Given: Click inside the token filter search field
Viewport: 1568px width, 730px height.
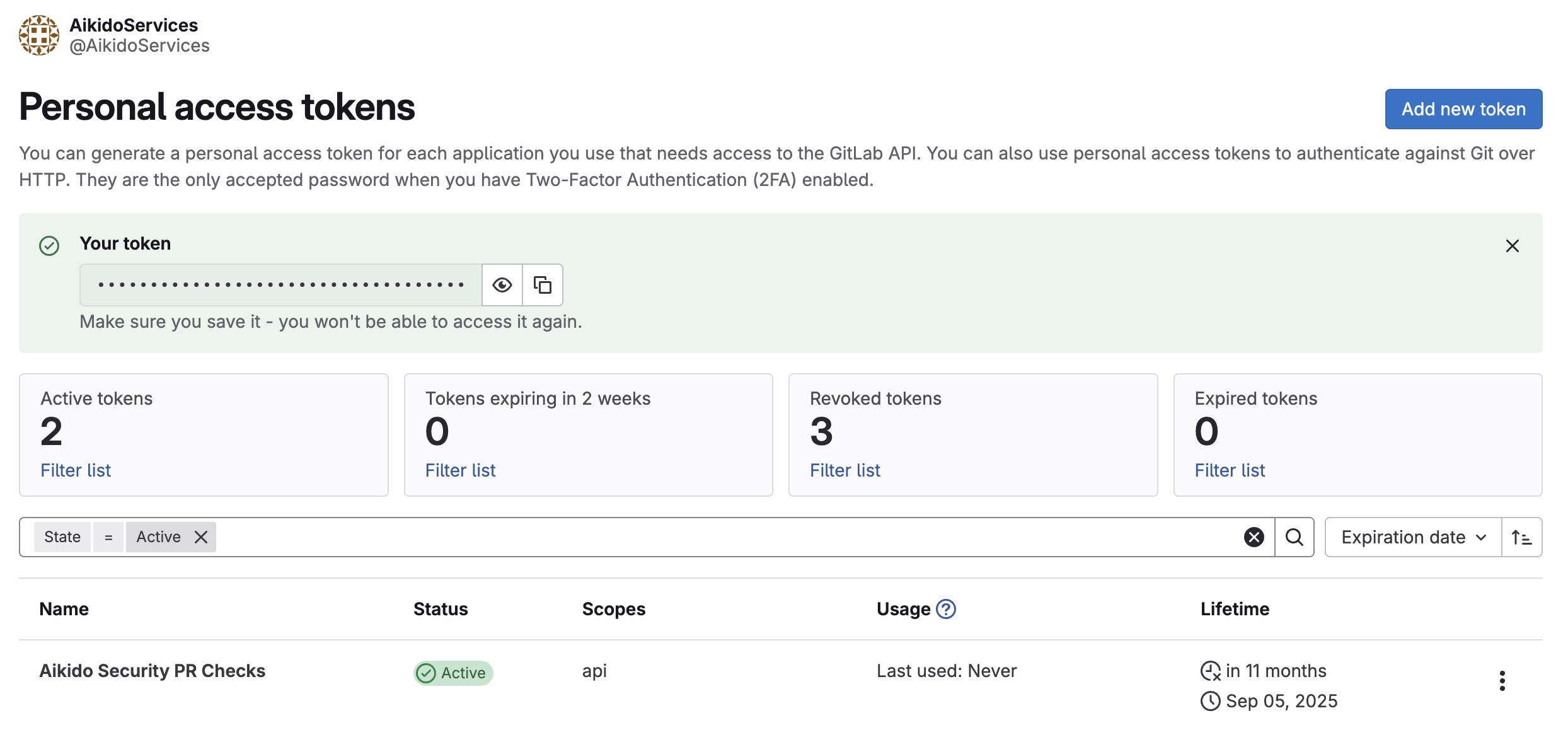Looking at the screenshot, I should 693,536.
